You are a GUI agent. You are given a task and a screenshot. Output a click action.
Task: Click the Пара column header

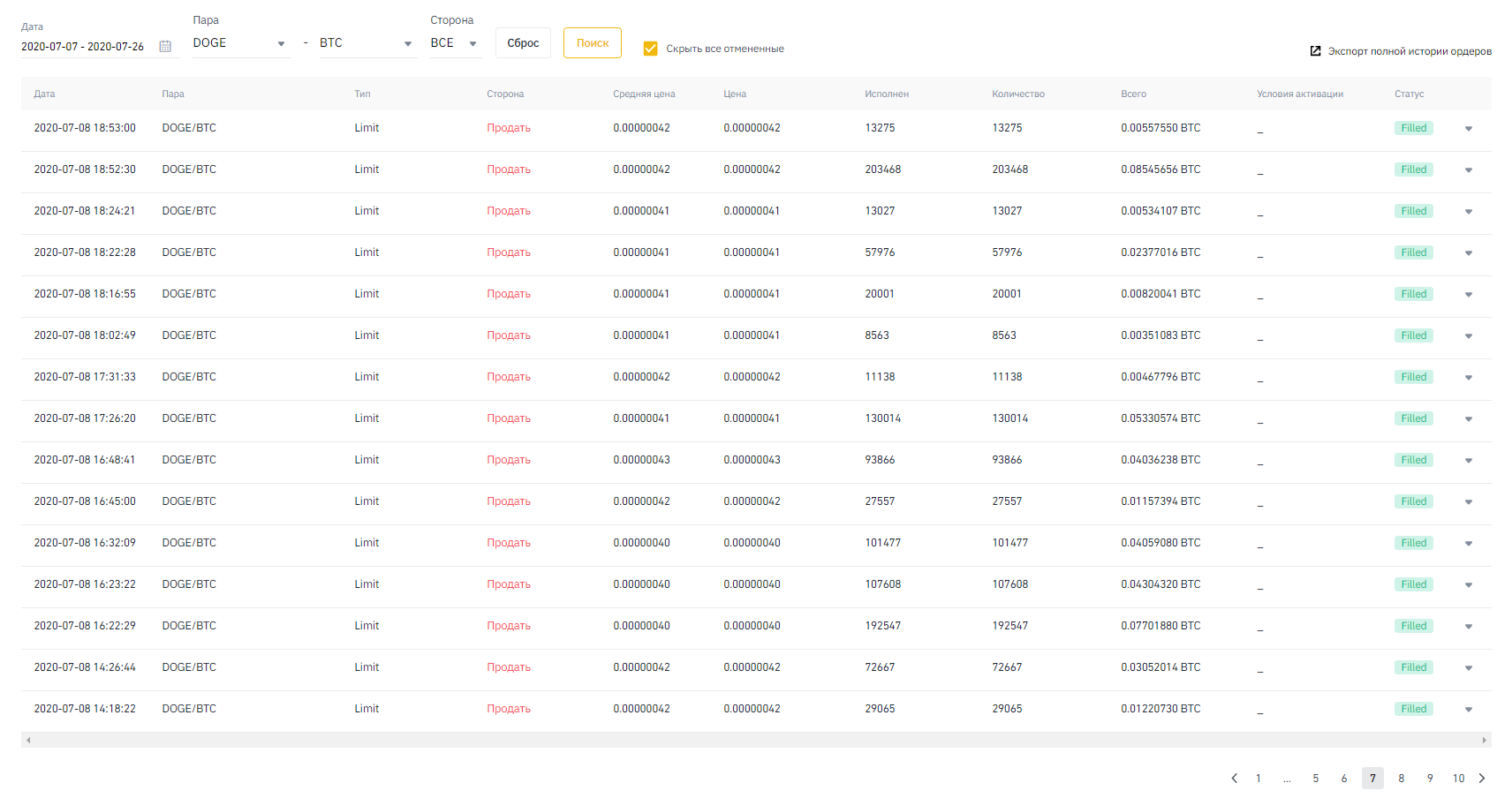173,94
